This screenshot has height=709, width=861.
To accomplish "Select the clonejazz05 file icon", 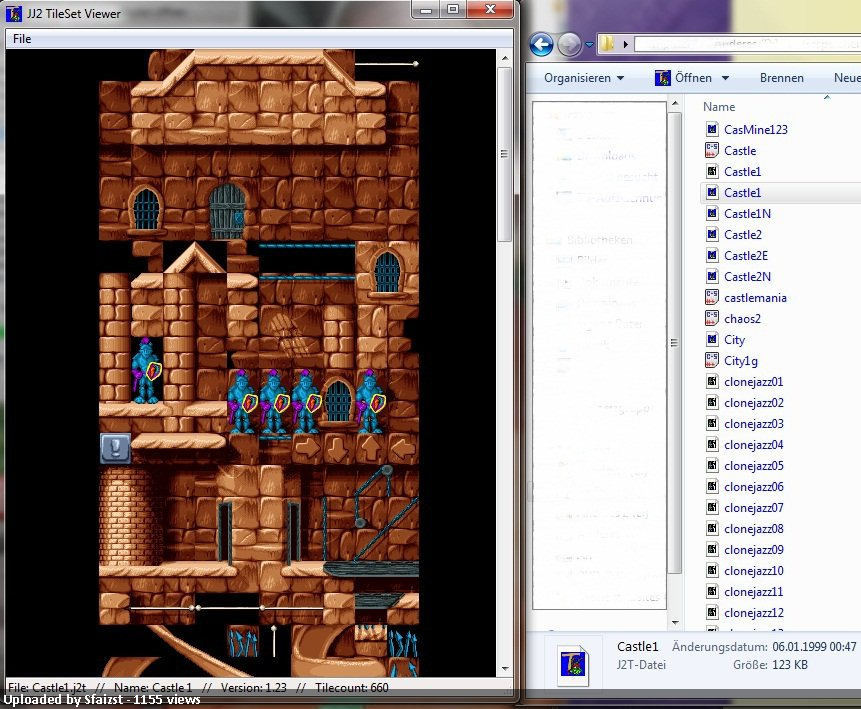I will [712, 466].
